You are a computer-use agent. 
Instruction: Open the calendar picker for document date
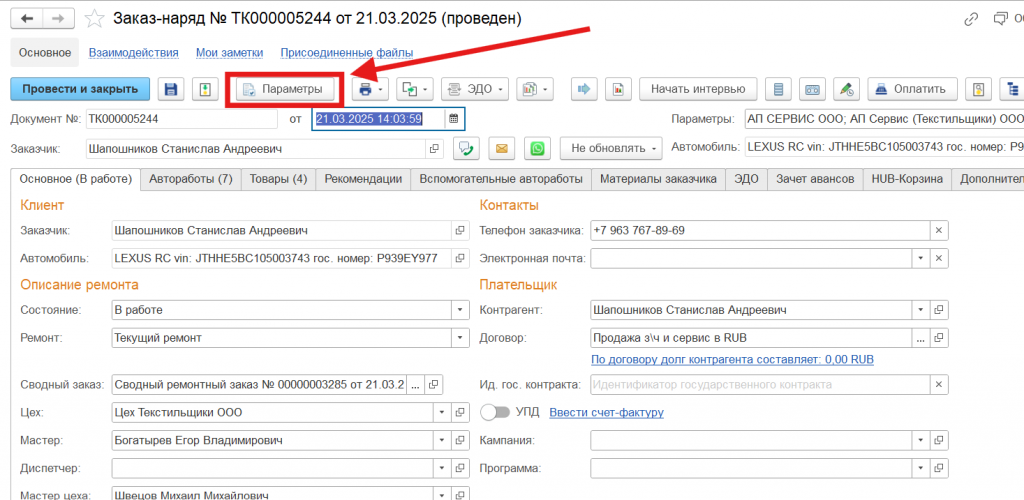click(x=453, y=119)
